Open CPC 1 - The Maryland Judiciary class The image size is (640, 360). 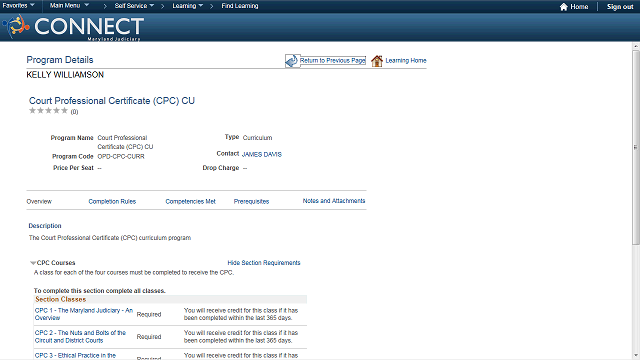click(x=84, y=314)
